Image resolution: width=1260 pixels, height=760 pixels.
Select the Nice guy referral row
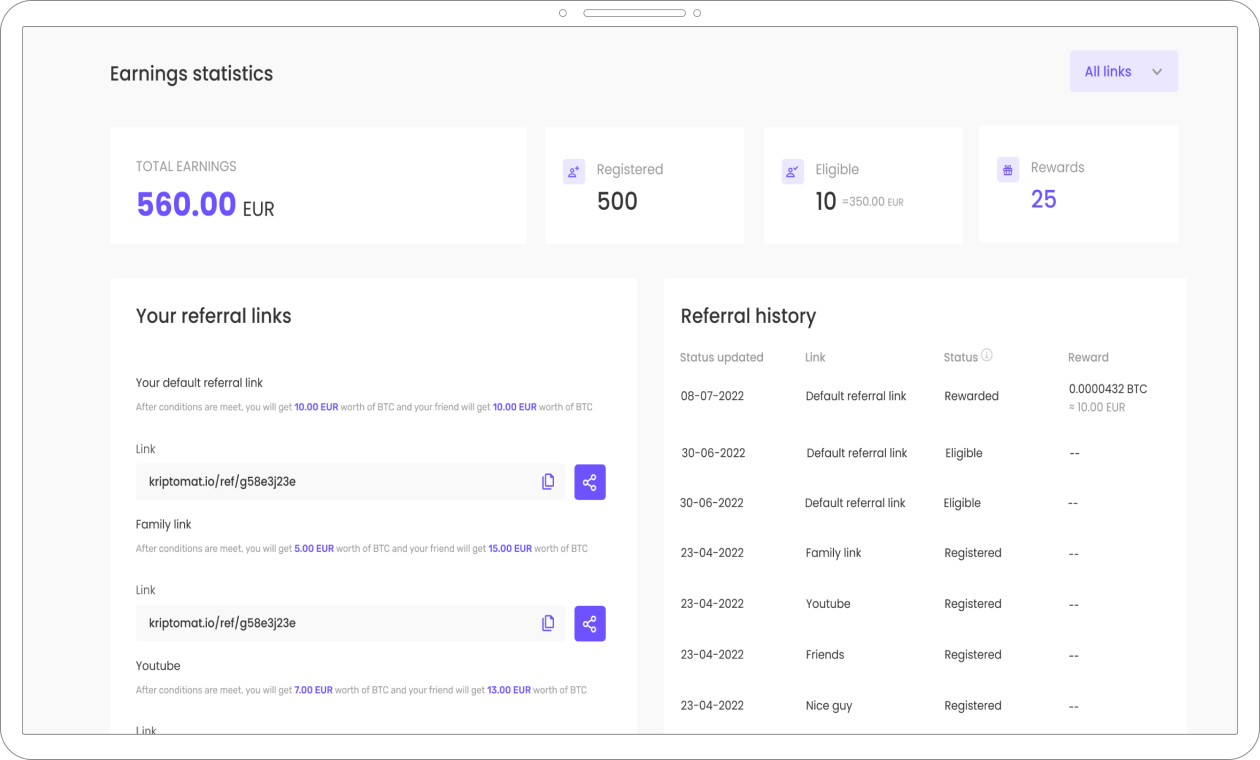tap(925, 706)
